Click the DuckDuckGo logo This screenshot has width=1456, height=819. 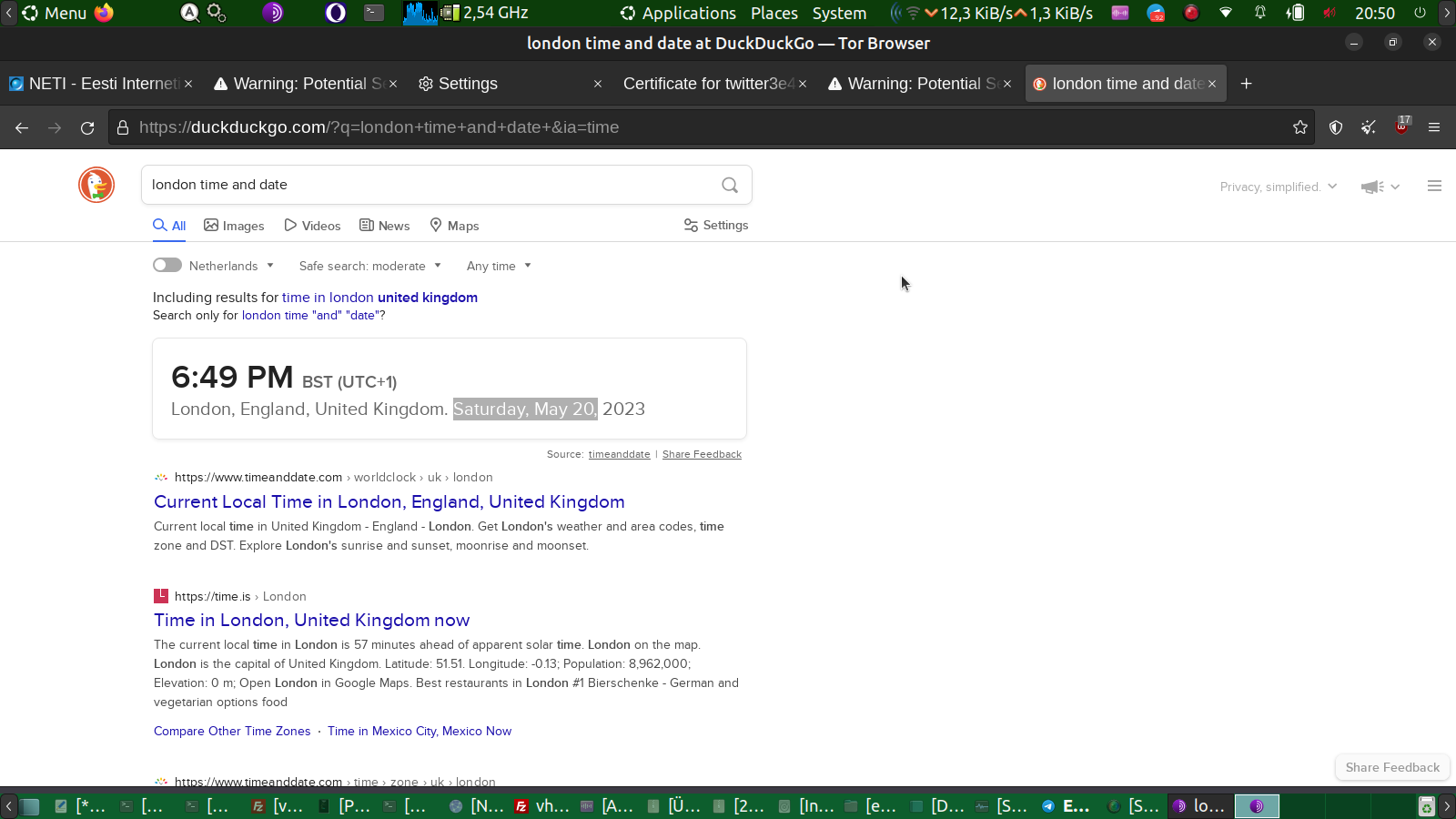click(96, 185)
